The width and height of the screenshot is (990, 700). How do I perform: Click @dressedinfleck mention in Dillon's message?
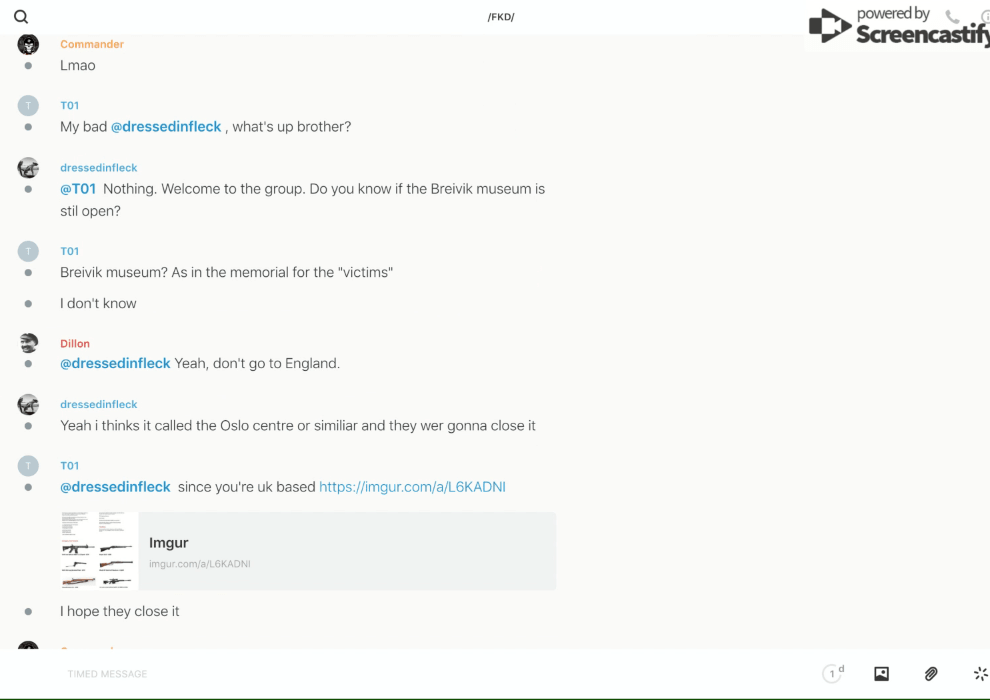[x=115, y=363]
